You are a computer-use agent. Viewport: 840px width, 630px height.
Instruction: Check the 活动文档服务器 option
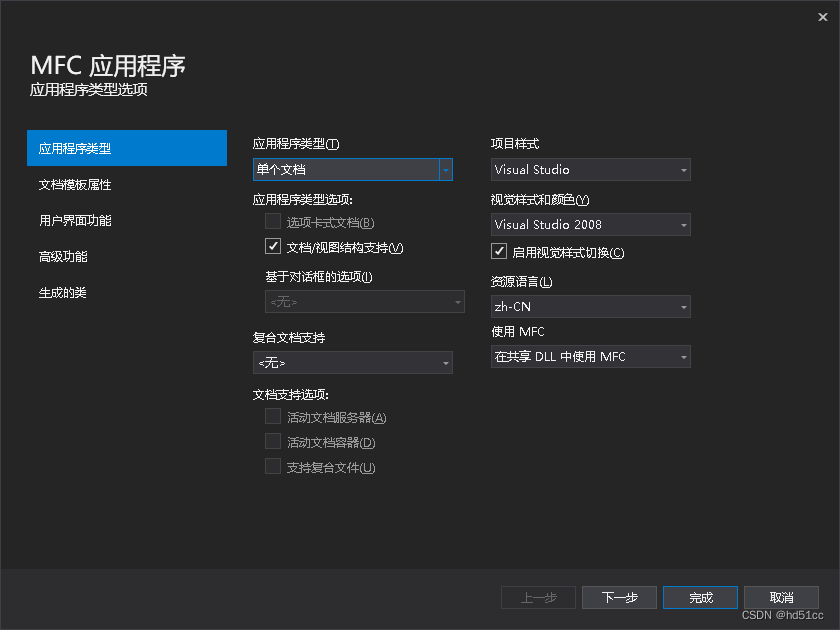273,416
